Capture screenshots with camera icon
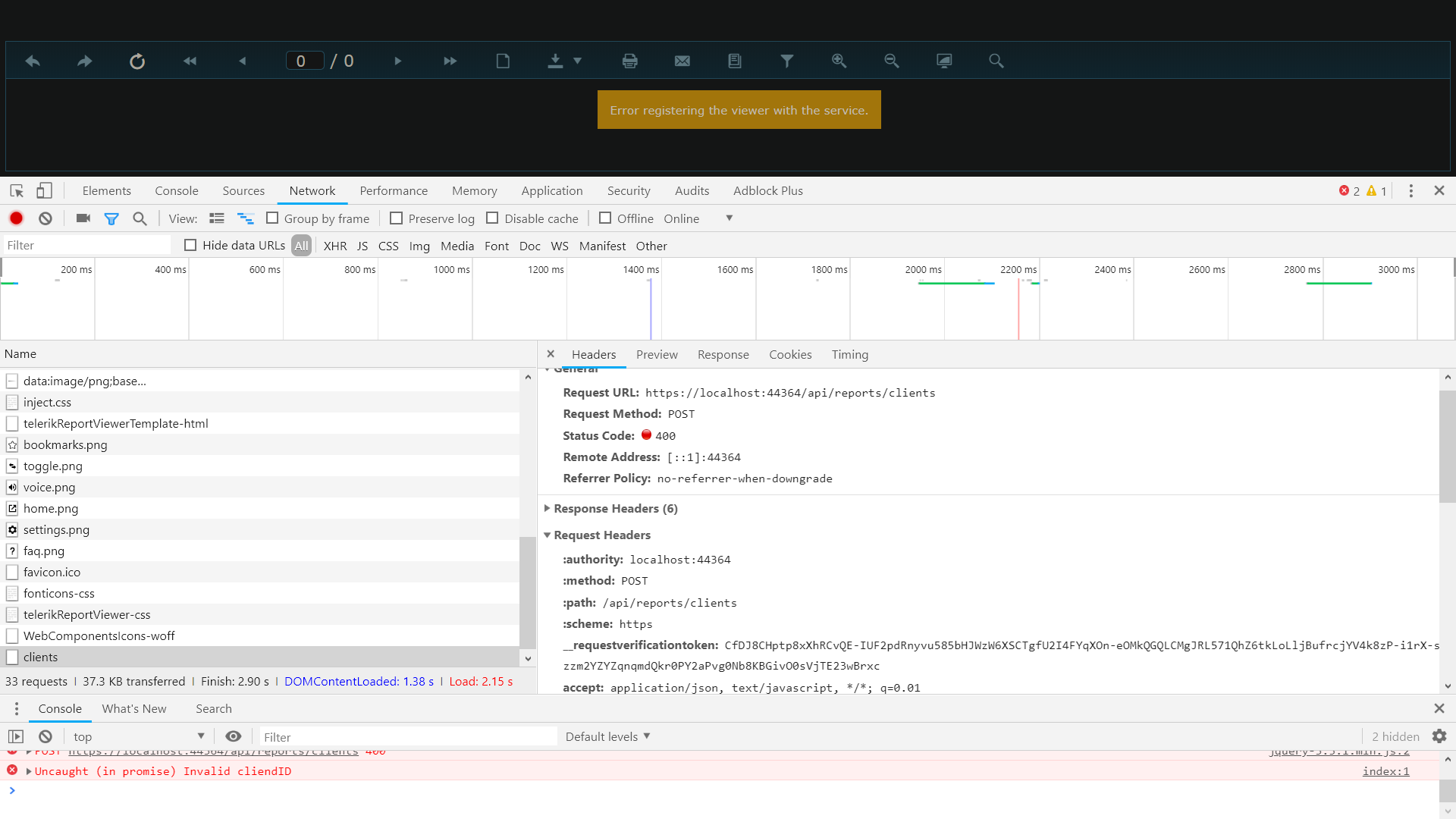This screenshot has width=1456, height=819. (83, 218)
